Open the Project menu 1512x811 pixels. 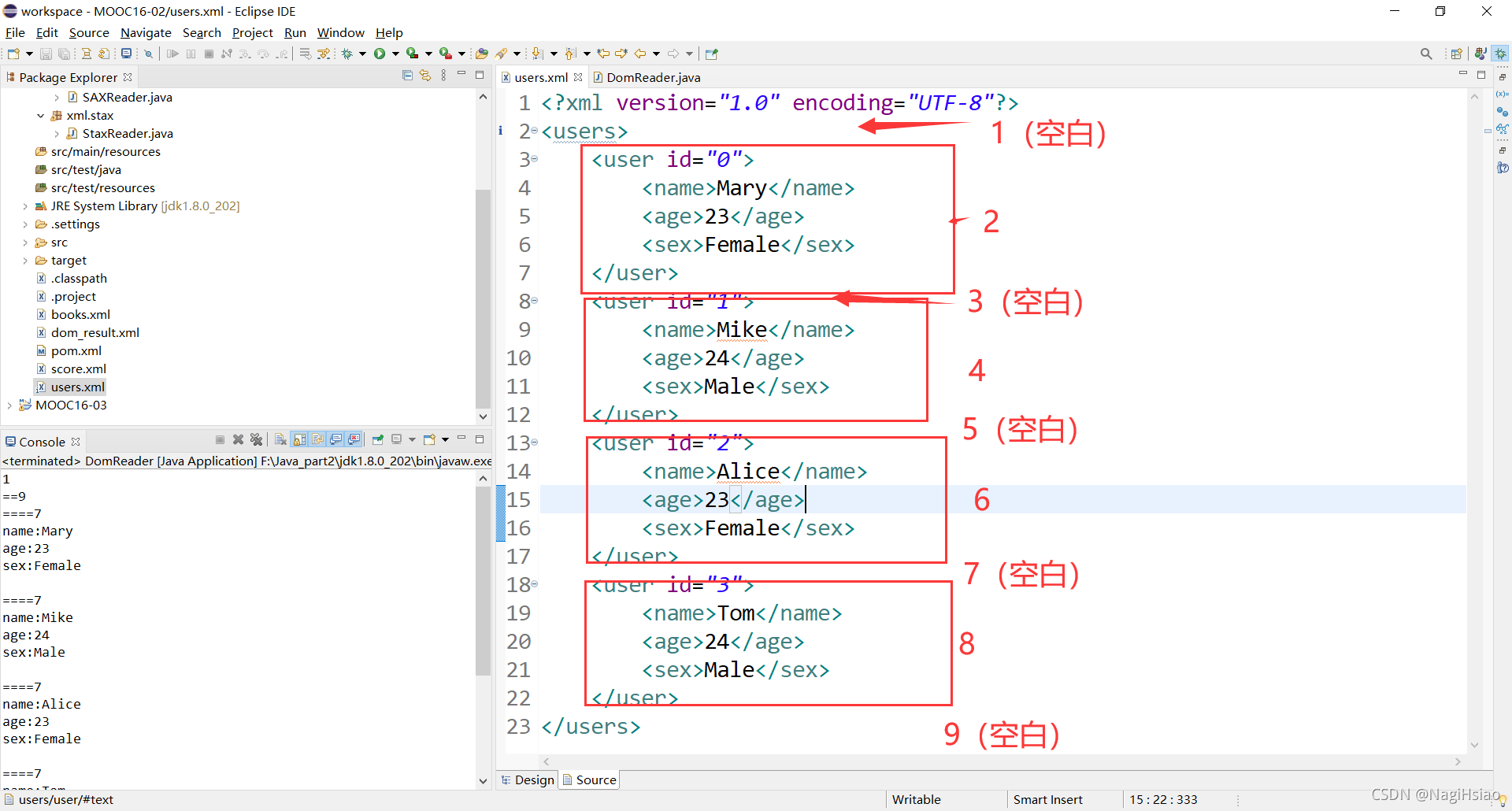coord(252,32)
